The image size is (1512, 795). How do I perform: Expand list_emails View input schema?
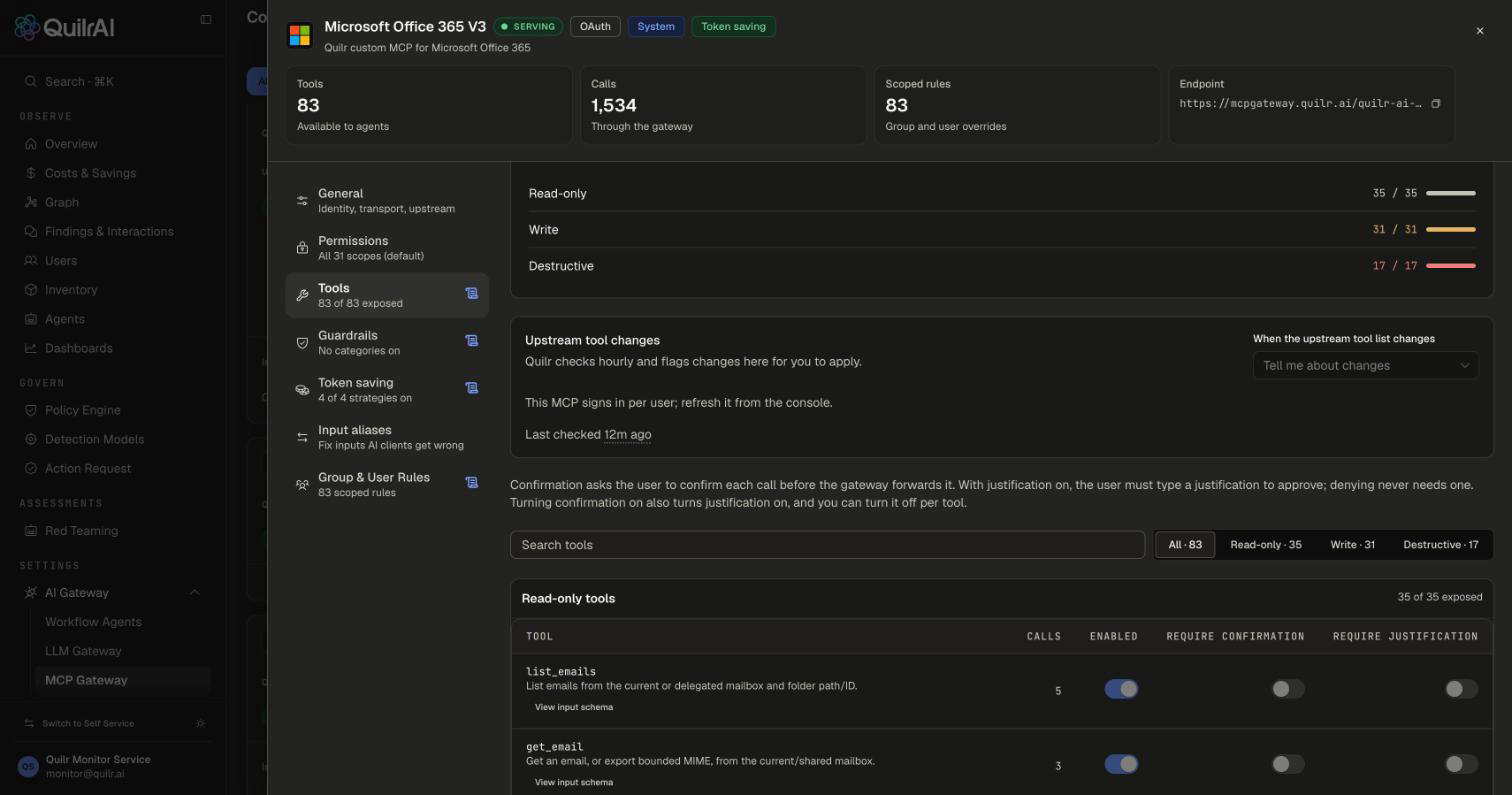573,707
